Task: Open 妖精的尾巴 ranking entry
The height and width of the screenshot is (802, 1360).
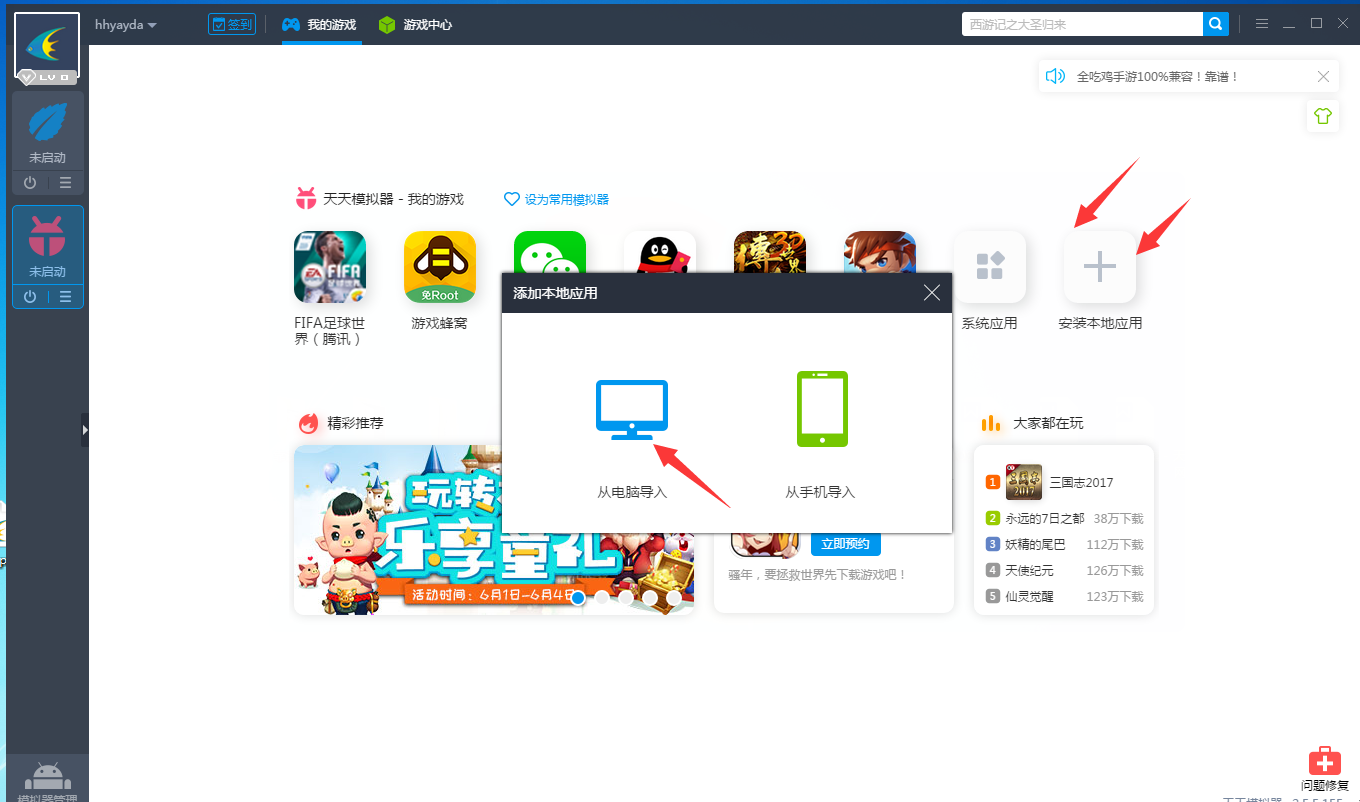Action: (x=1064, y=544)
